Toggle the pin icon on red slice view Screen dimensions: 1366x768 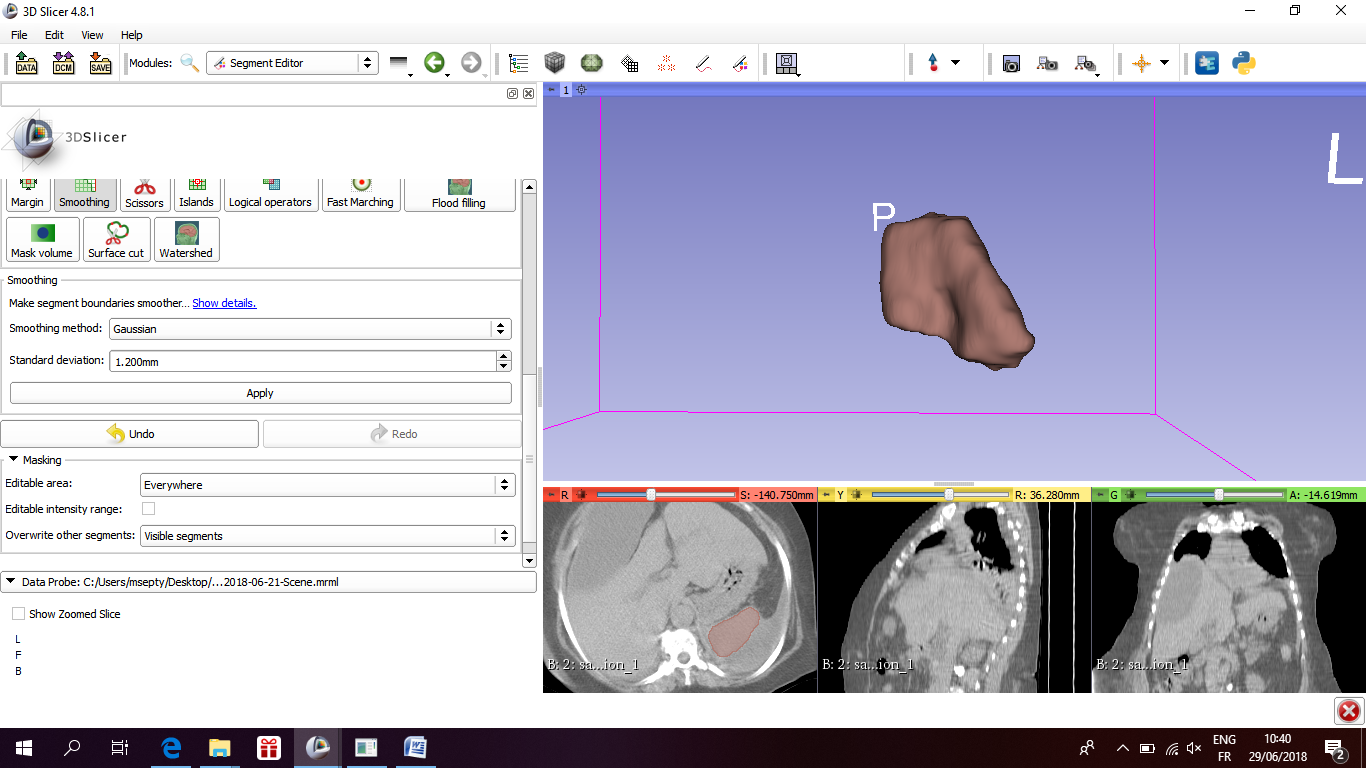click(x=550, y=495)
